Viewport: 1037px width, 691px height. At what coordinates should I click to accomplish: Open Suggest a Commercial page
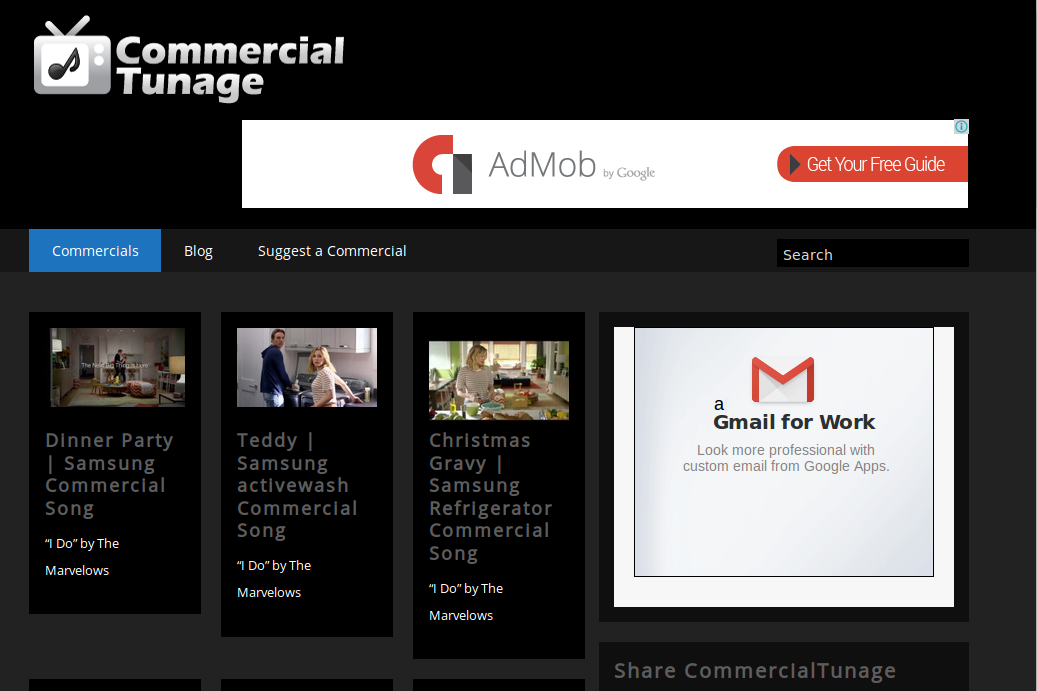tap(332, 251)
